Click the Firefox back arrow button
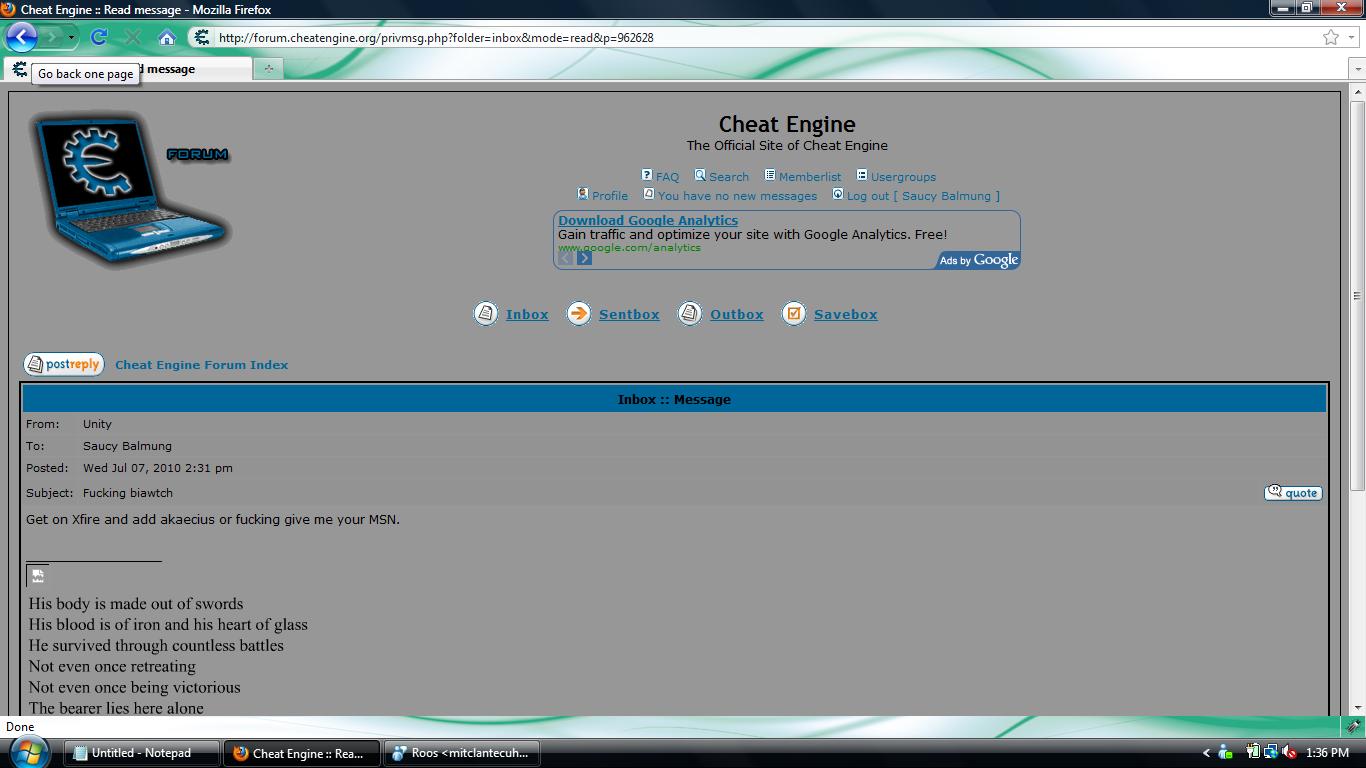Screen dimensions: 1366x768 click(x=22, y=37)
